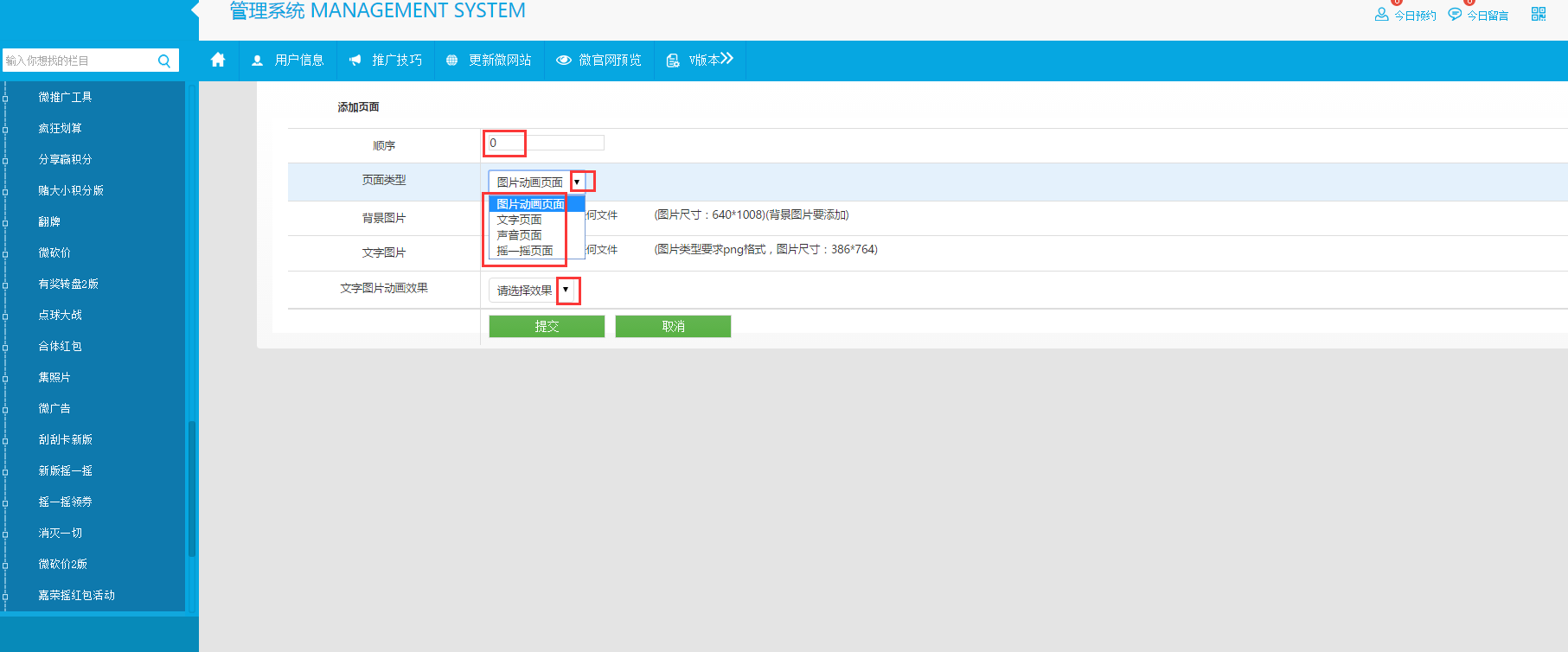Open the QR code icon at top right
The width and height of the screenshot is (1568, 652).
coord(1539,14)
